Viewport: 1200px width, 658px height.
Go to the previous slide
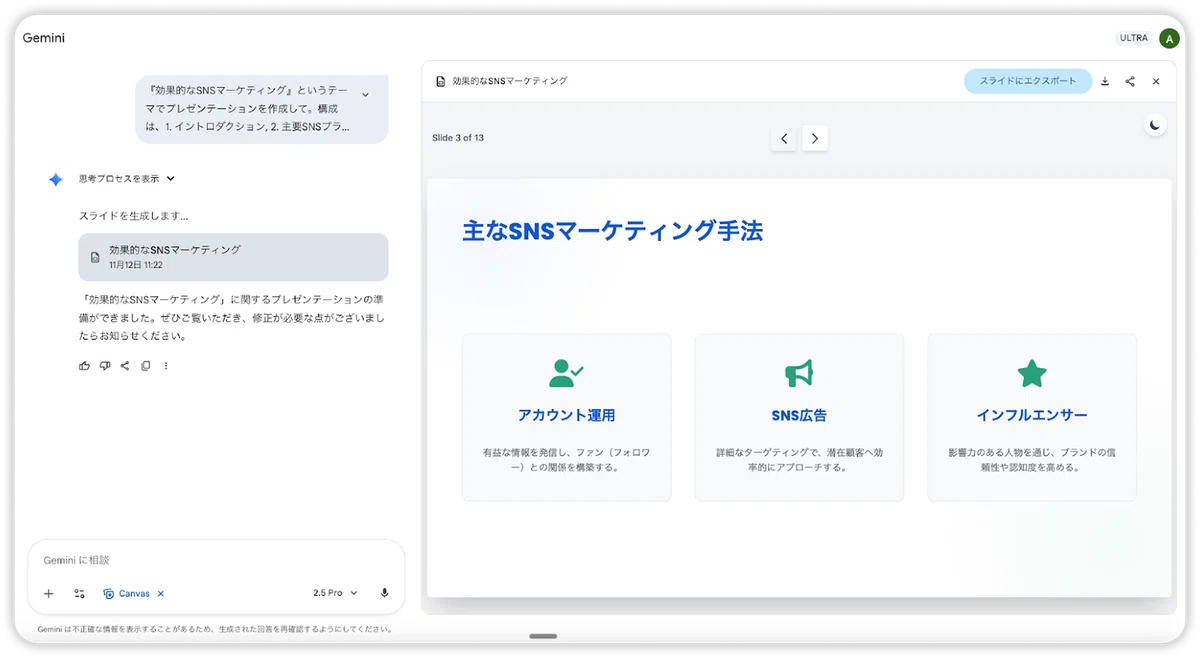[784, 138]
